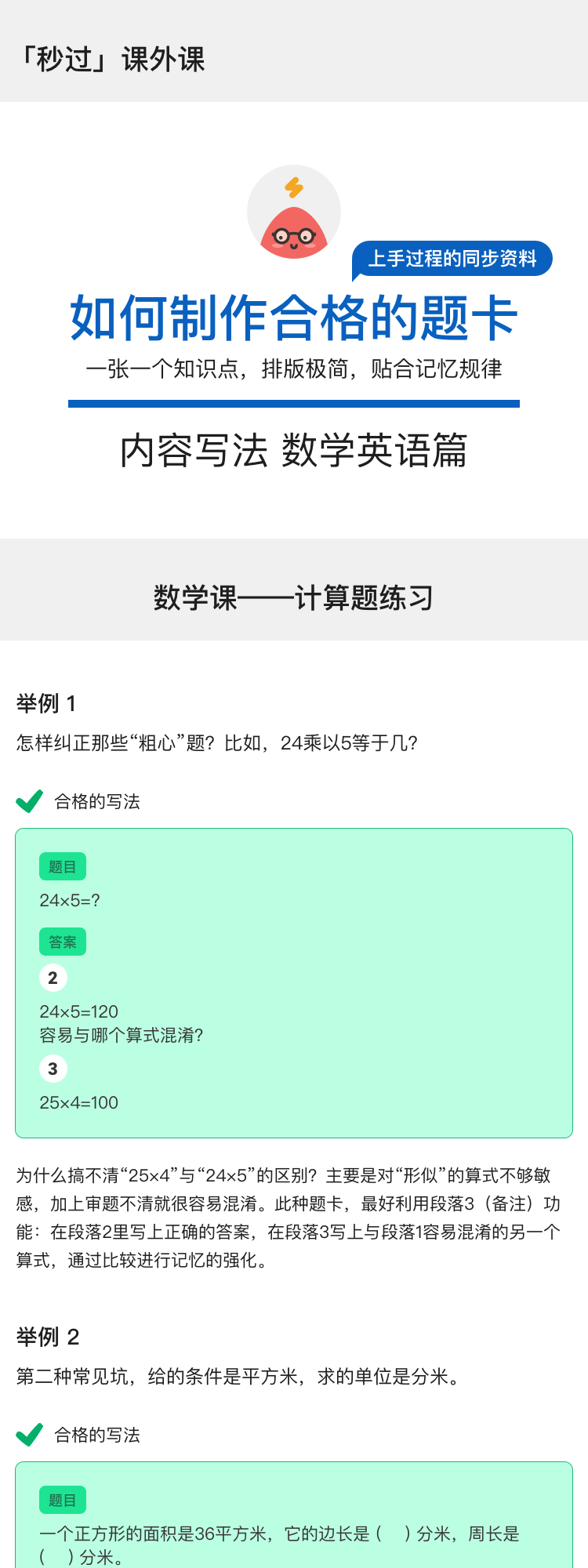Tap the red mascot avatar with glasses
Image resolution: width=588 pixels, height=1568 pixels.
pyautogui.click(x=294, y=233)
